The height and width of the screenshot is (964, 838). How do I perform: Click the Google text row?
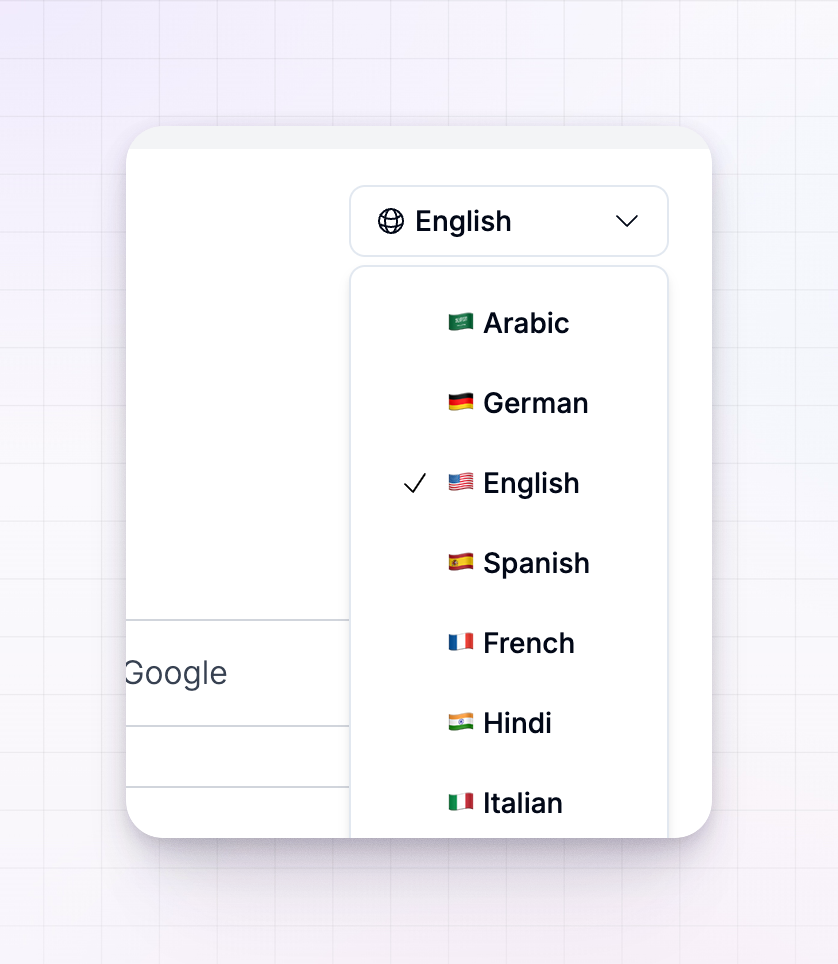(x=237, y=673)
